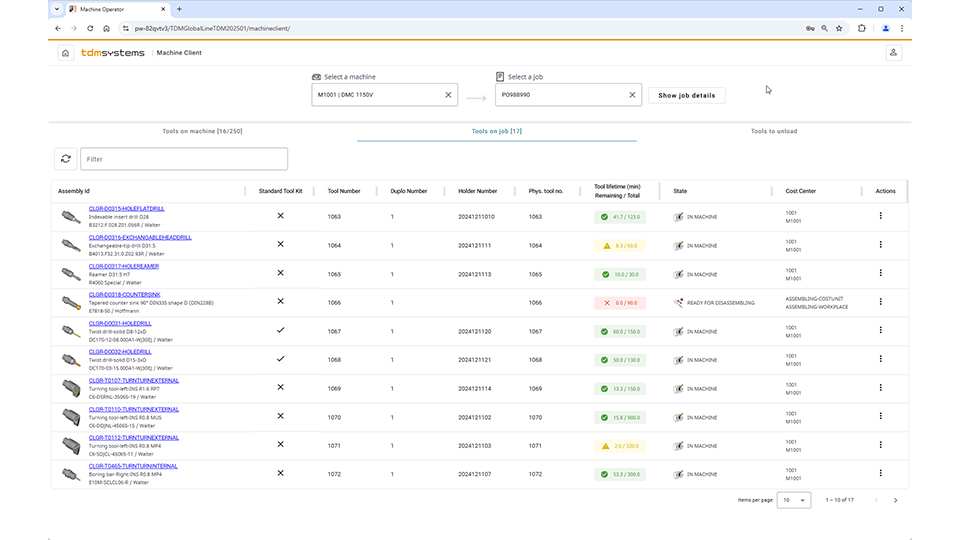Switch to Tools on machine tab
The width and height of the screenshot is (960, 540).
coord(202,131)
